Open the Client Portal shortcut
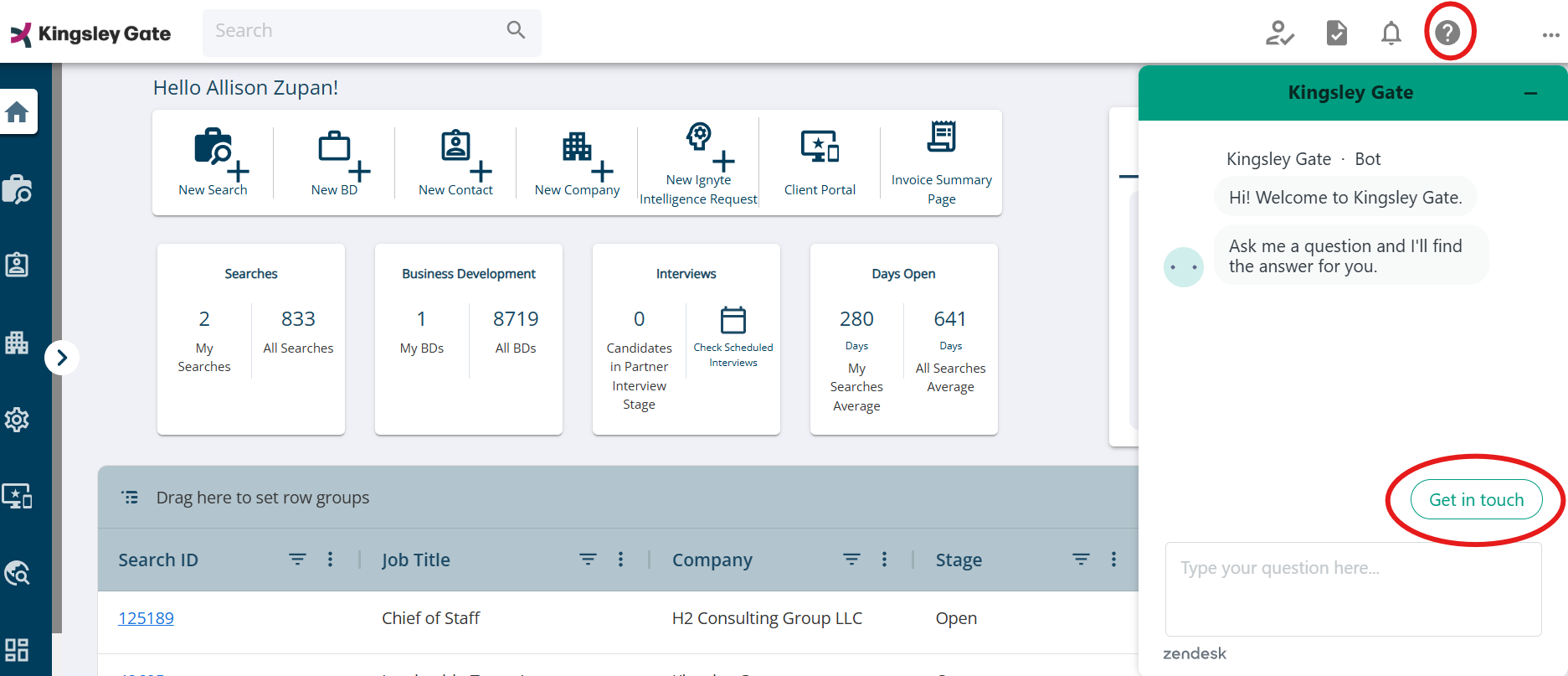This screenshot has width=1568, height=676. pyautogui.click(x=820, y=163)
